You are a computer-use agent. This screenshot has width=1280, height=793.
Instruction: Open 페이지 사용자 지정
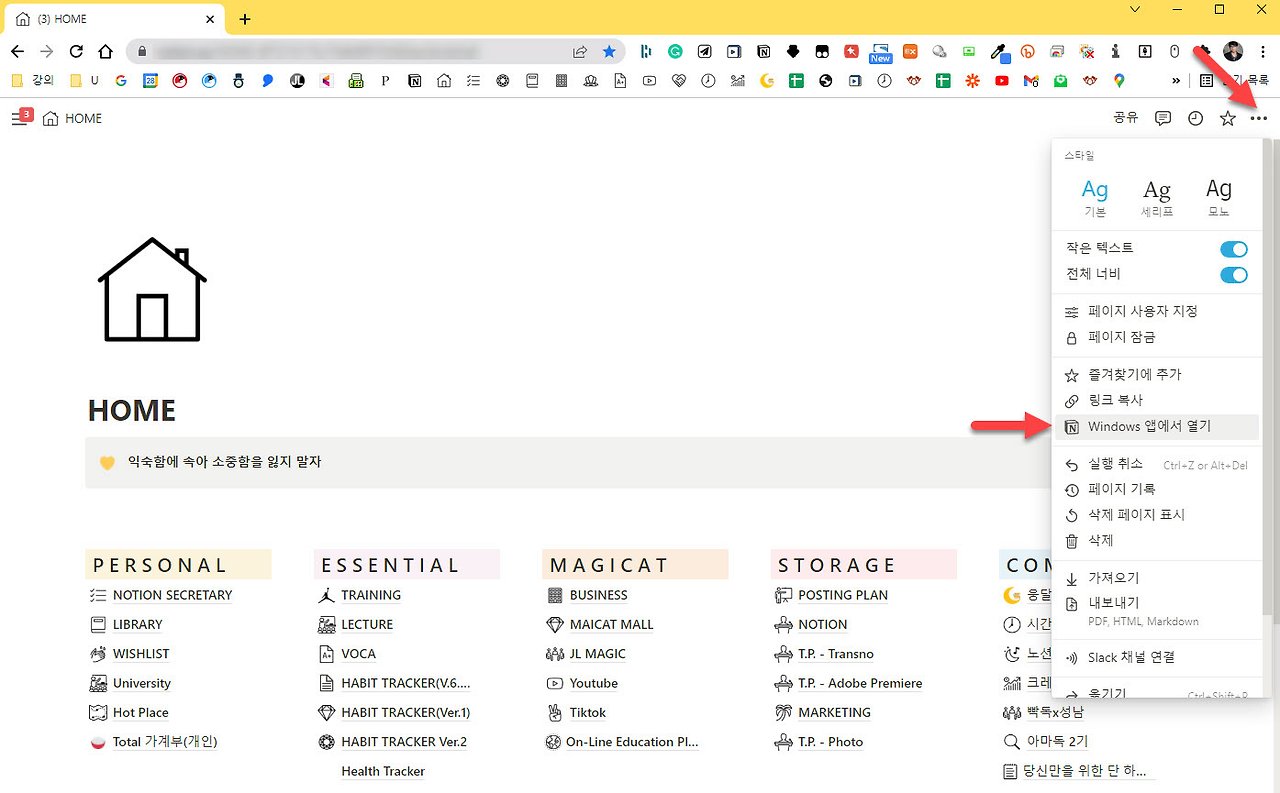pos(1156,312)
